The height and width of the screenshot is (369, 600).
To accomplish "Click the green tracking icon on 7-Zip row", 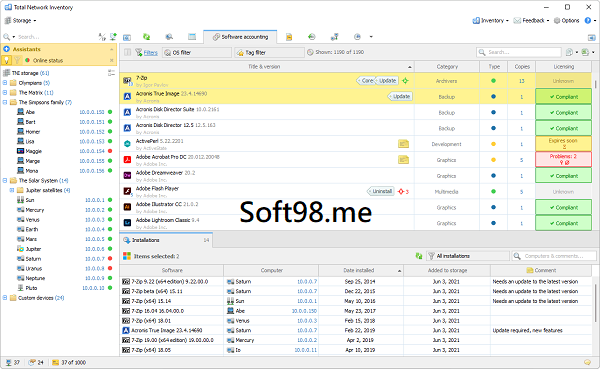I will (x=405, y=81).
